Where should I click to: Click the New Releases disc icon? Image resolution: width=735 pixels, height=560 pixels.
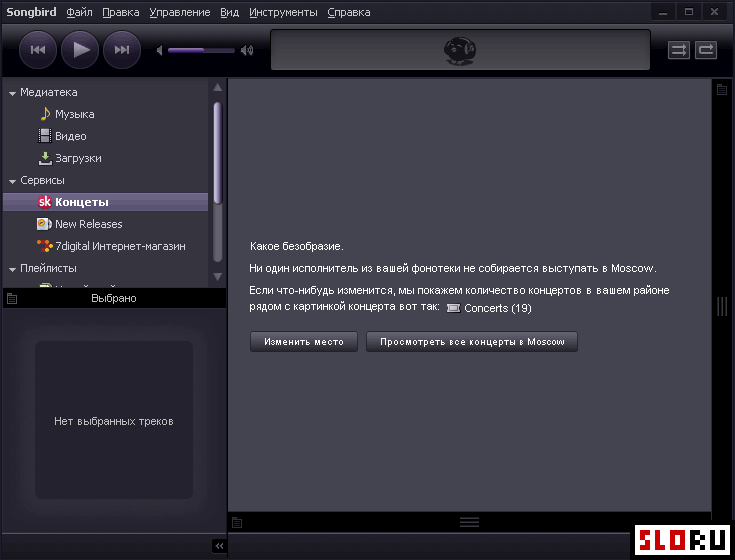[x=44, y=224]
